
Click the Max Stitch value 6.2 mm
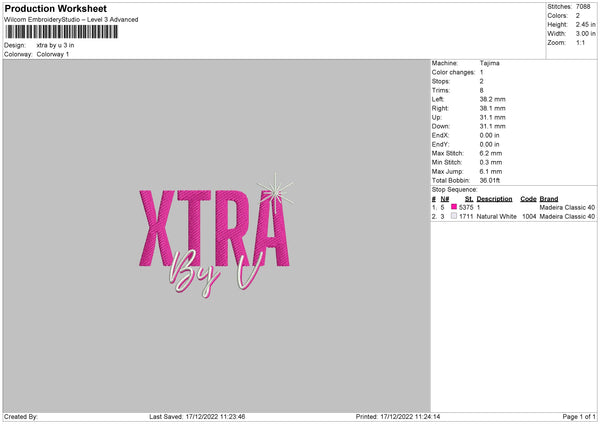(x=491, y=153)
